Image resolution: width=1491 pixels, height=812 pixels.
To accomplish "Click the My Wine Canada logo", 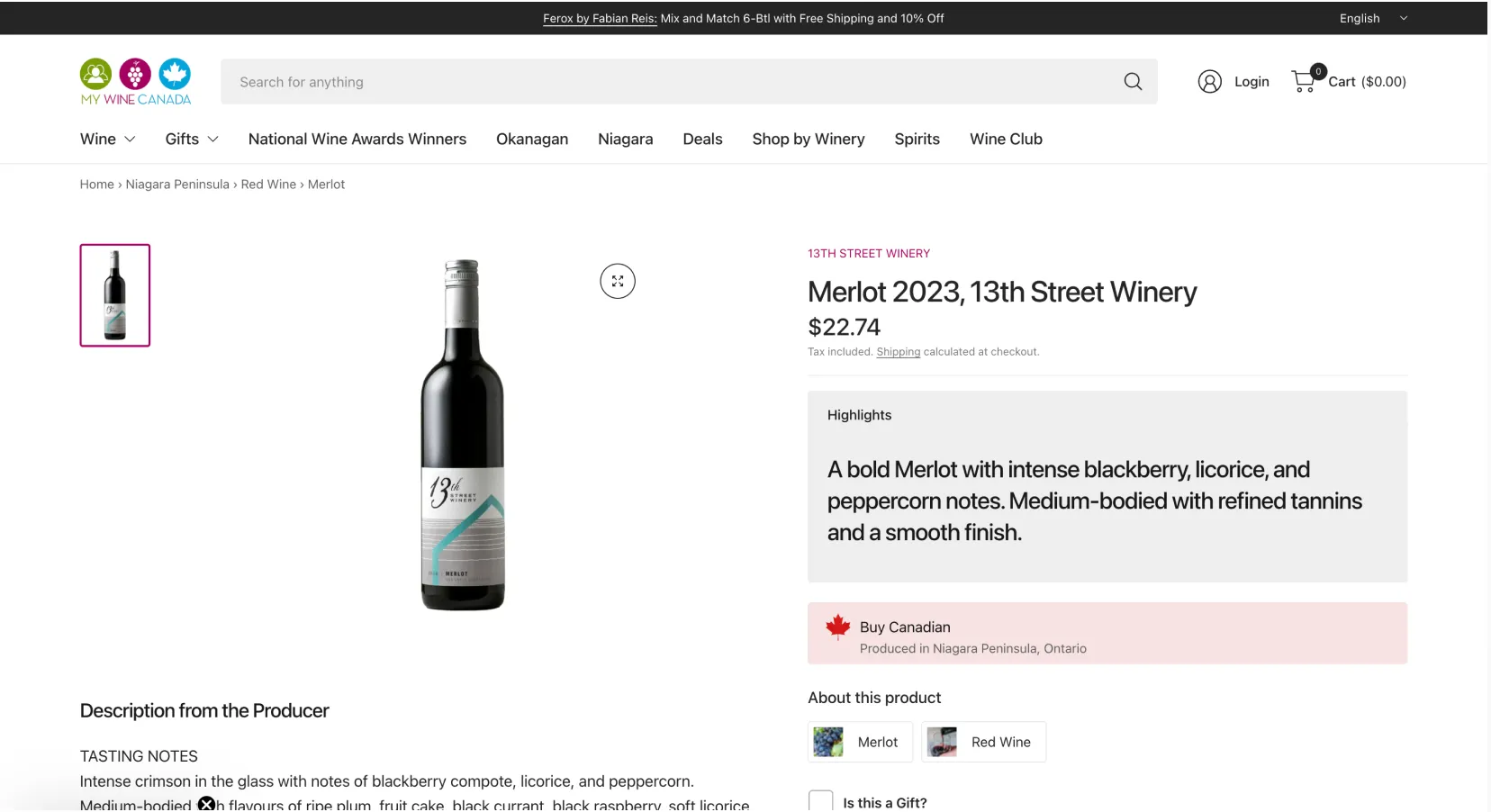I will pos(135,82).
